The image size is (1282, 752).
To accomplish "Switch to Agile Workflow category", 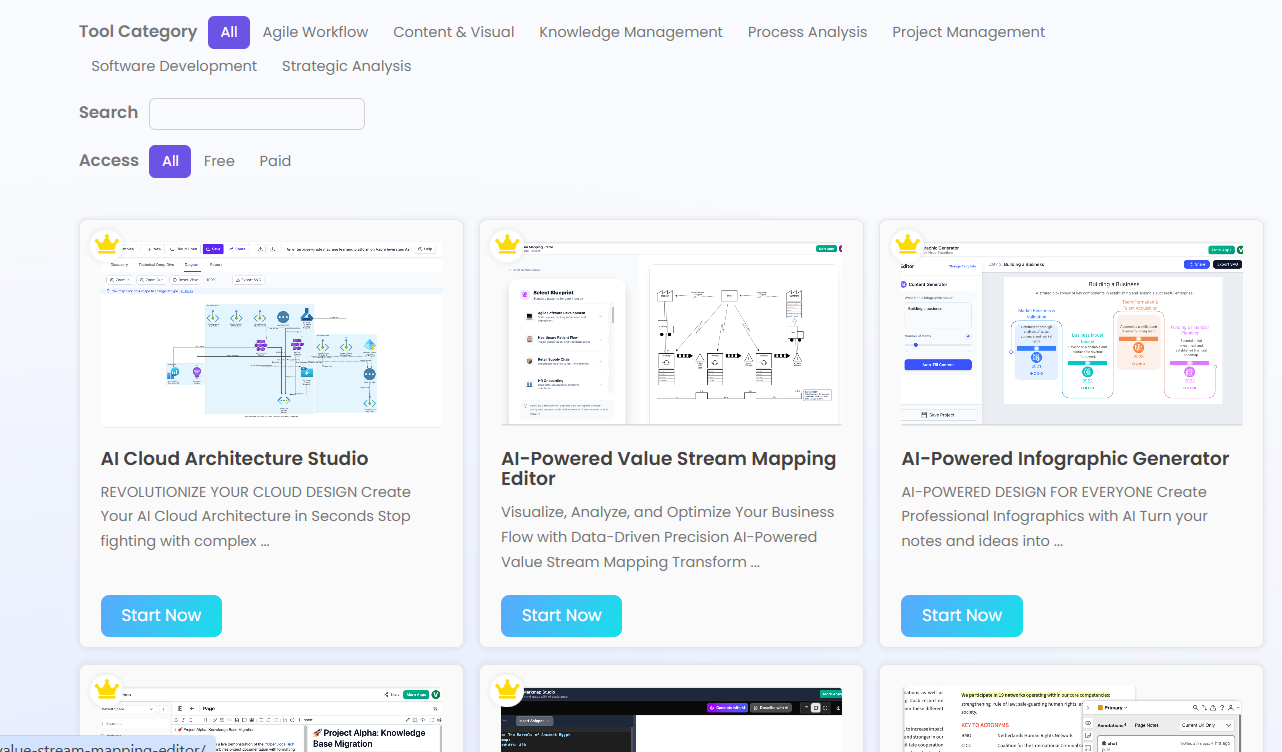I will click(x=315, y=32).
